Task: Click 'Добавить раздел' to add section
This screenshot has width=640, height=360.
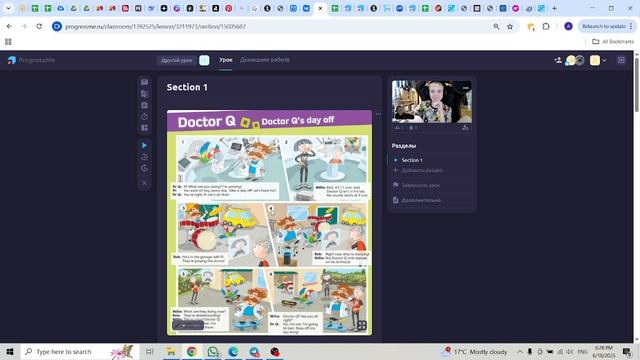Action: pos(422,170)
